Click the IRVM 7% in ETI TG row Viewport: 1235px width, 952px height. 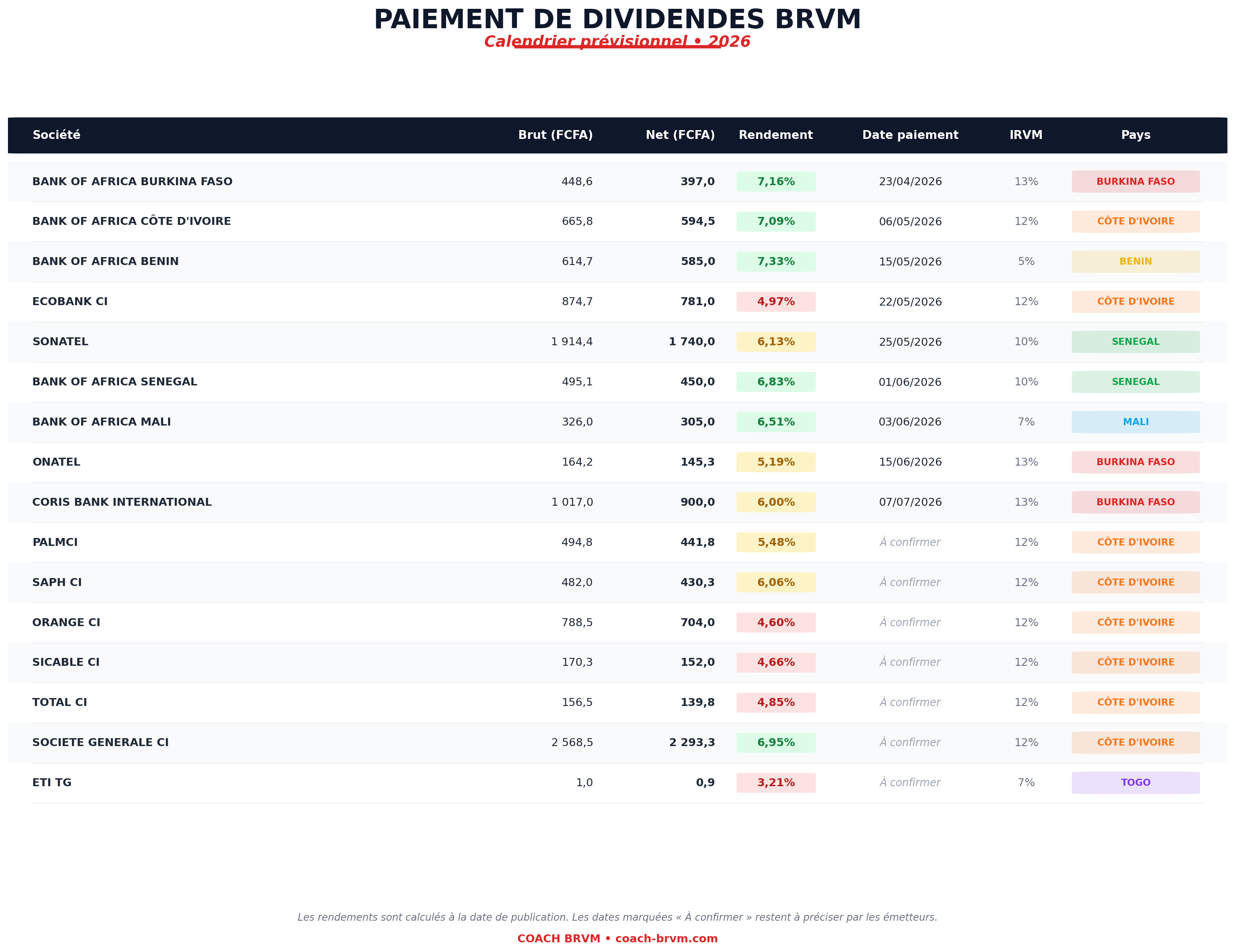(x=1026, y=783)
